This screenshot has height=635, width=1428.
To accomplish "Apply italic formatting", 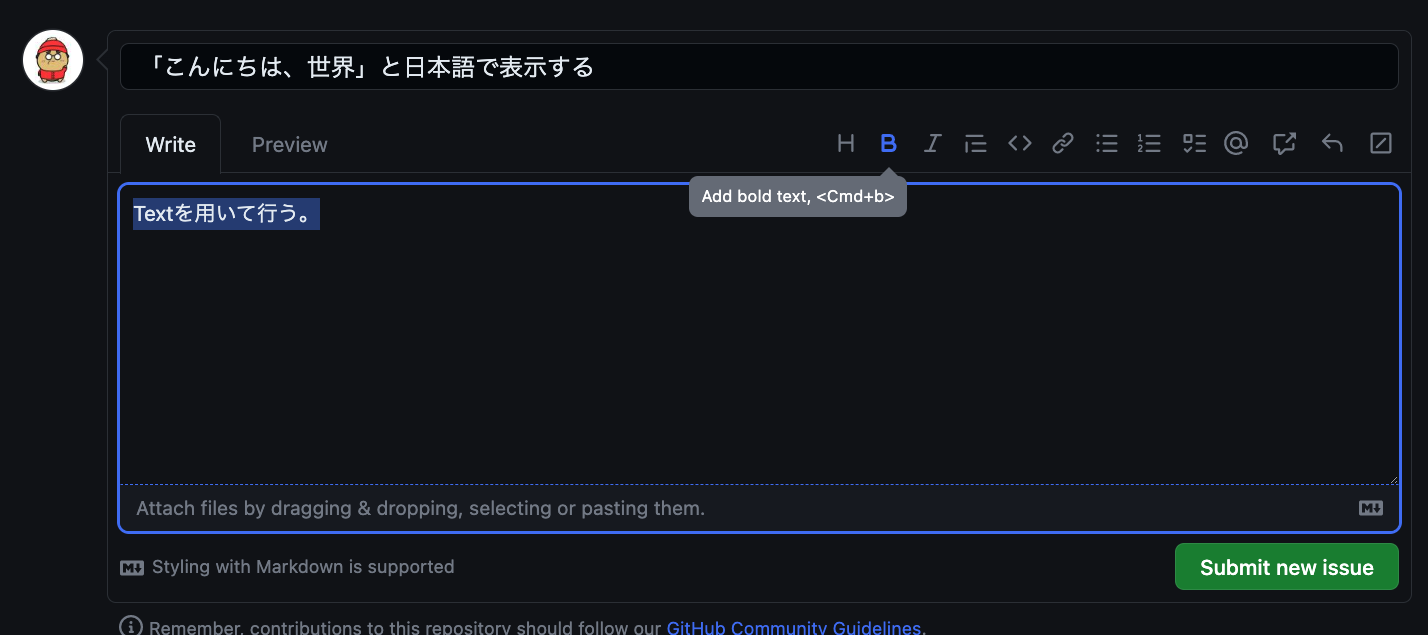I will 932,143.
